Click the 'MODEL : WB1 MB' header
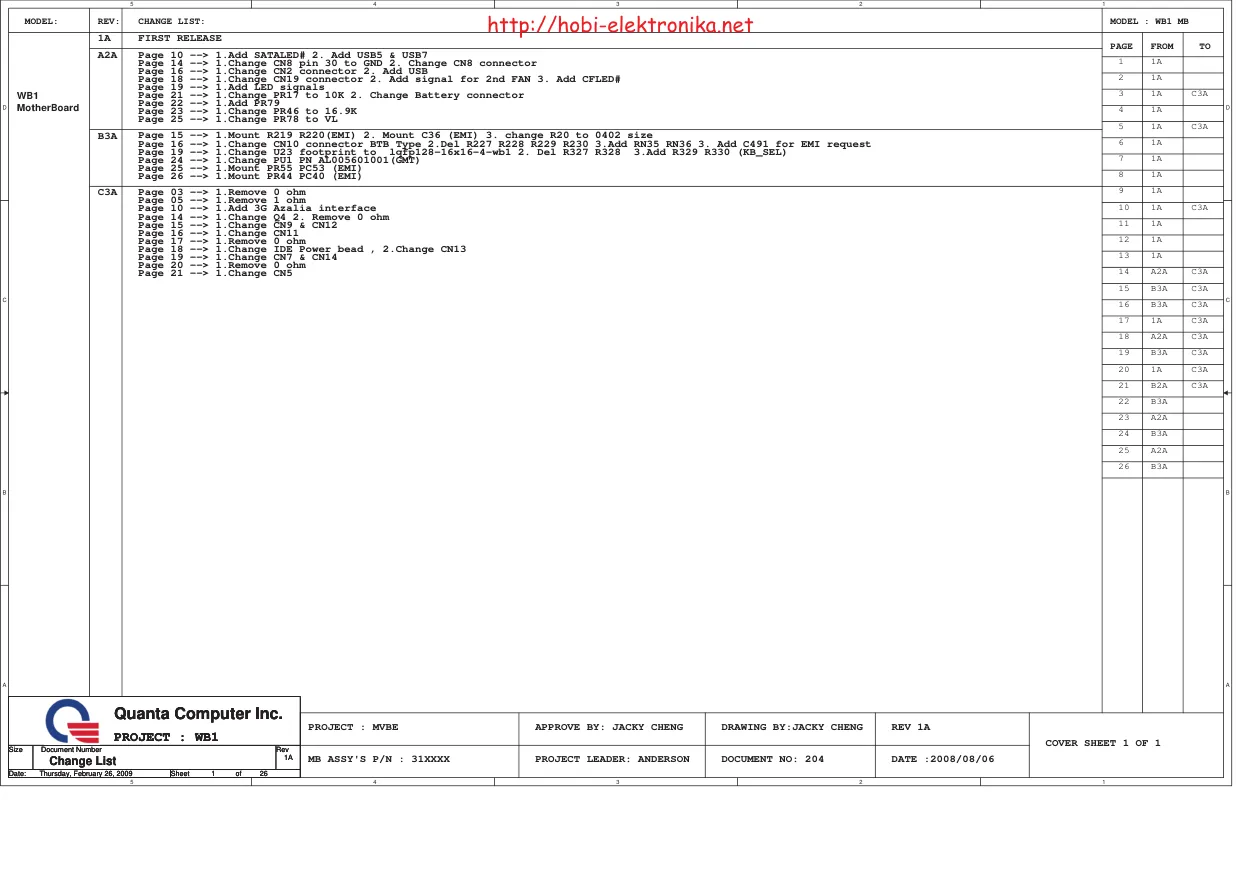The image size is (1241, 878). tap(1150, 21)
